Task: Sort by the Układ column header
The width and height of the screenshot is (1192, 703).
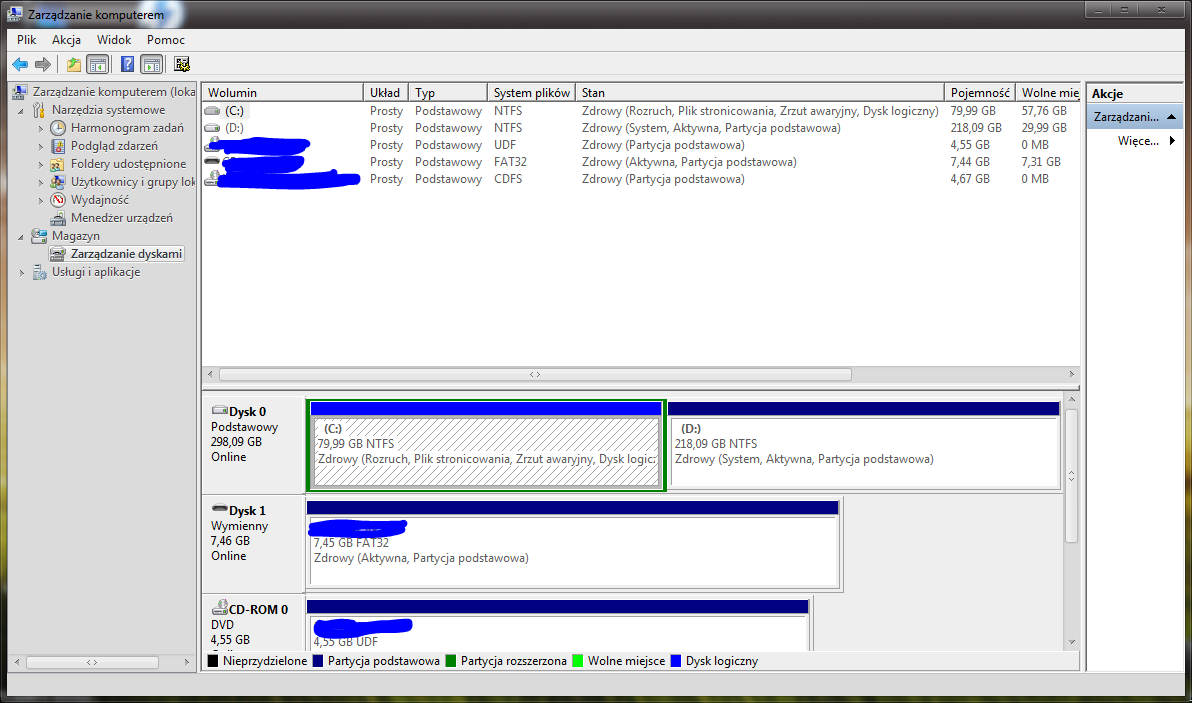Action: [x=386, y=93]
